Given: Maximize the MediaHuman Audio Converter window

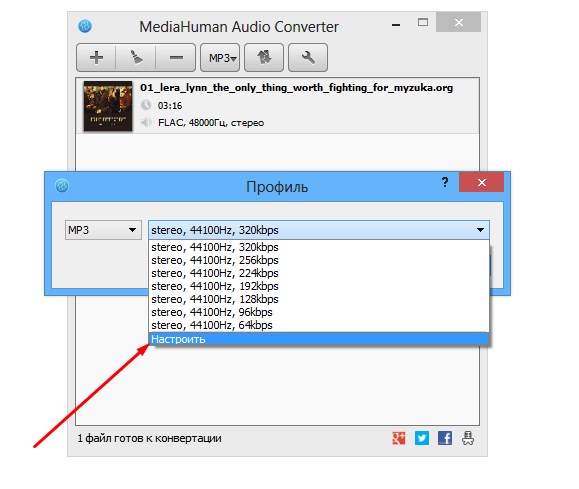Looking at the screenshot, I should 423,23.
